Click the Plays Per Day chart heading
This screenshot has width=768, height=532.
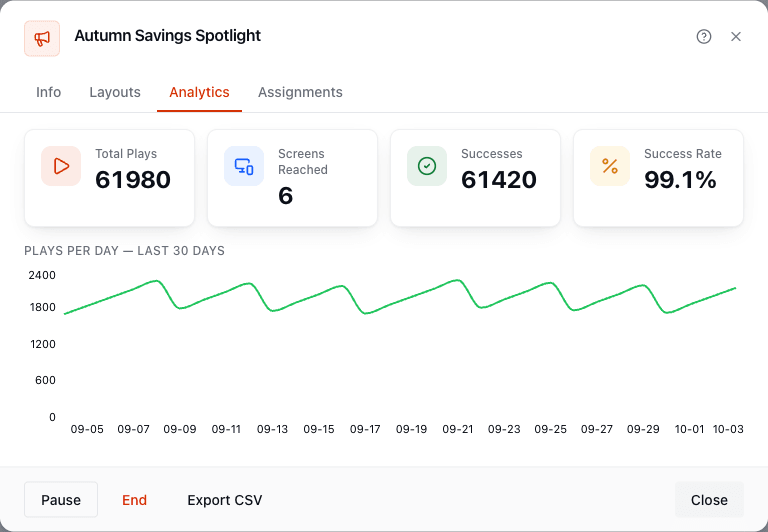[x=124, y=251]
